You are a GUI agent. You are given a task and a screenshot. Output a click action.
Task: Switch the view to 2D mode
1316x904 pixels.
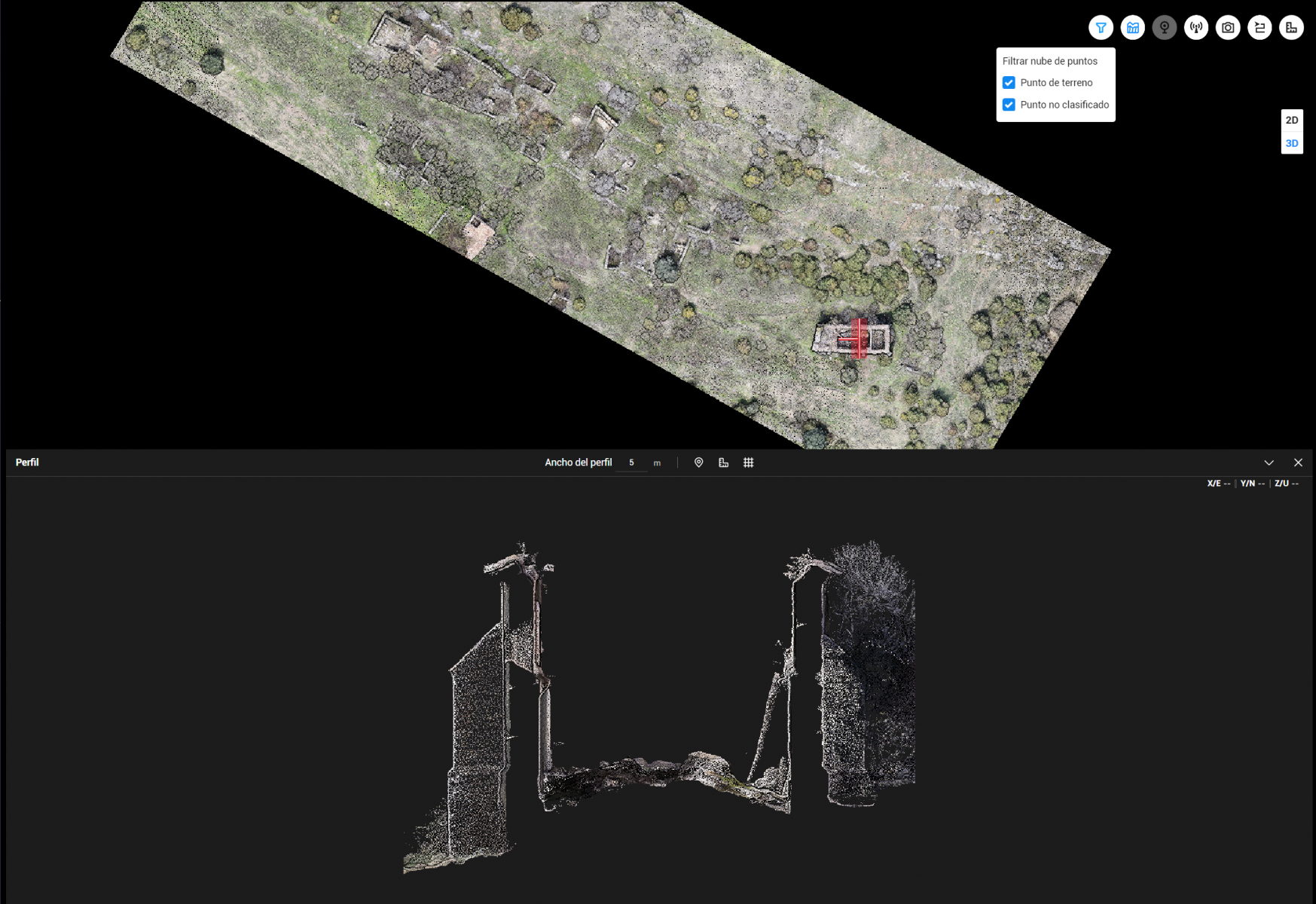(x=1291, y=121)
